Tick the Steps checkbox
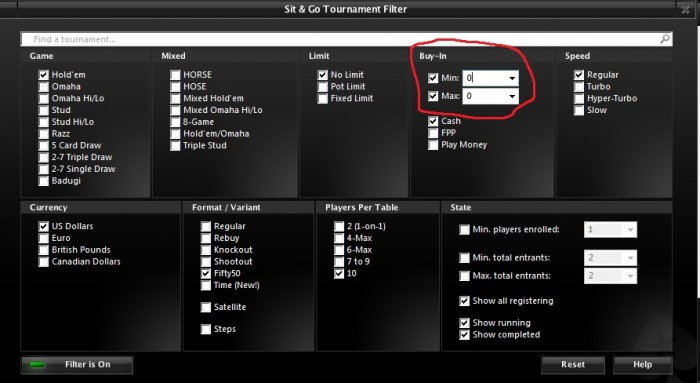700x383 pixels. click(205, 329)
